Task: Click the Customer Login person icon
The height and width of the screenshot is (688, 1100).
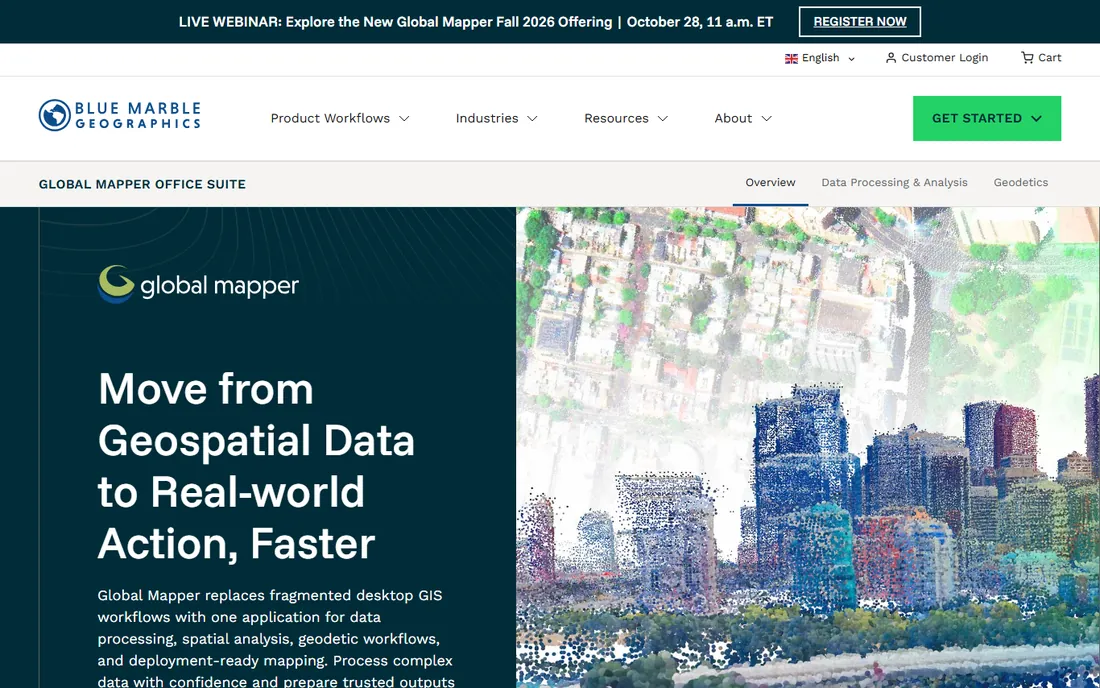Action: (890, 58)
